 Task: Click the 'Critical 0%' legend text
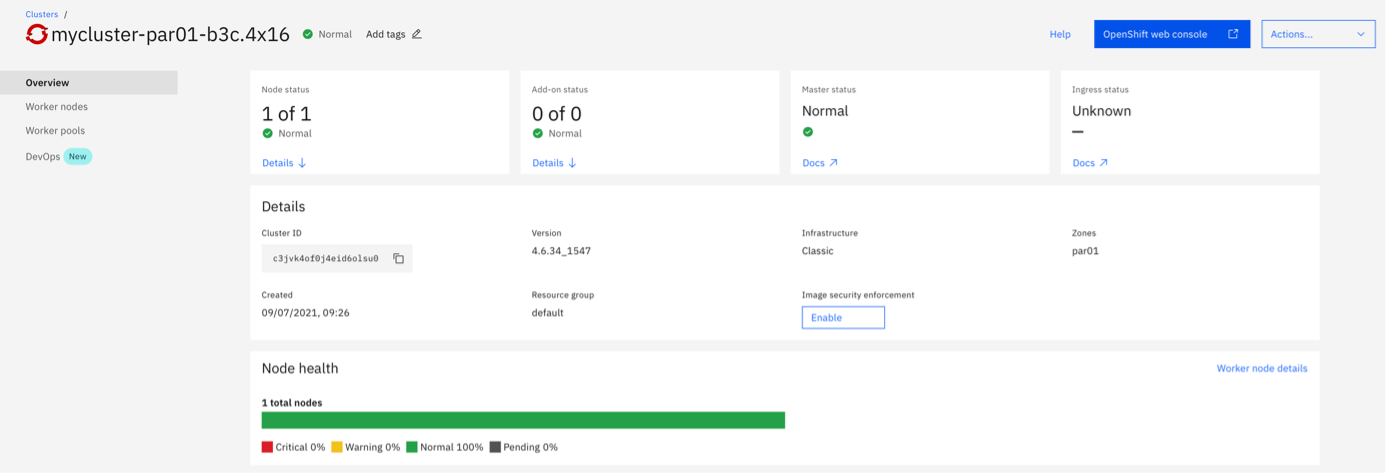click(300, 447)
